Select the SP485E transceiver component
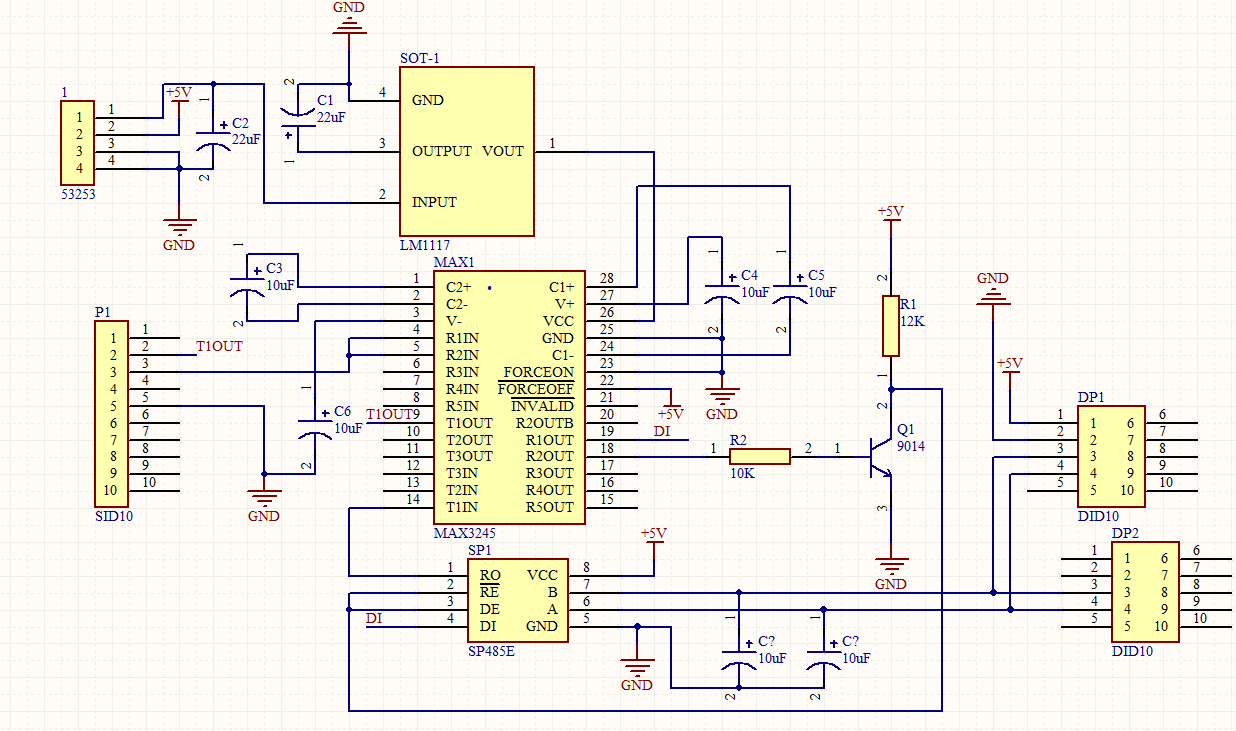Viewport: 1236px width, 731px height. click(x=518, y=600)
